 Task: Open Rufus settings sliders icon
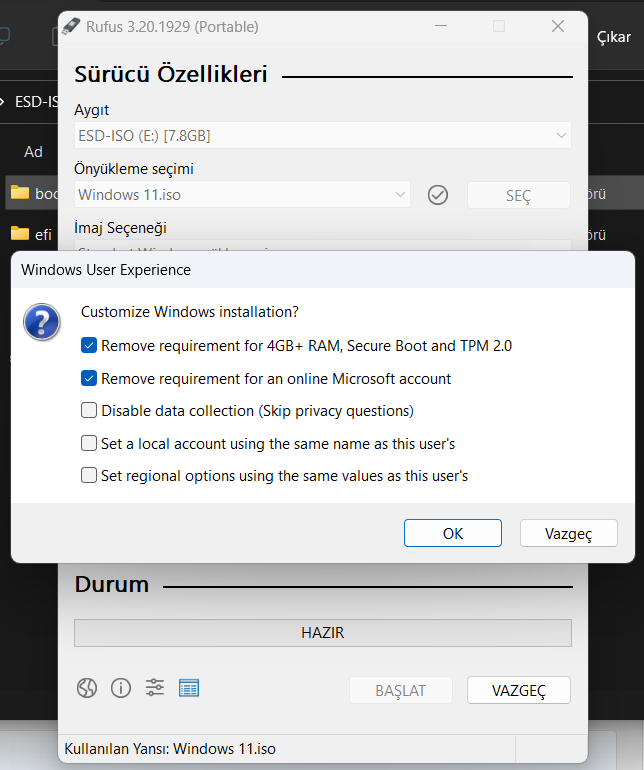click(x=155, y=688)
